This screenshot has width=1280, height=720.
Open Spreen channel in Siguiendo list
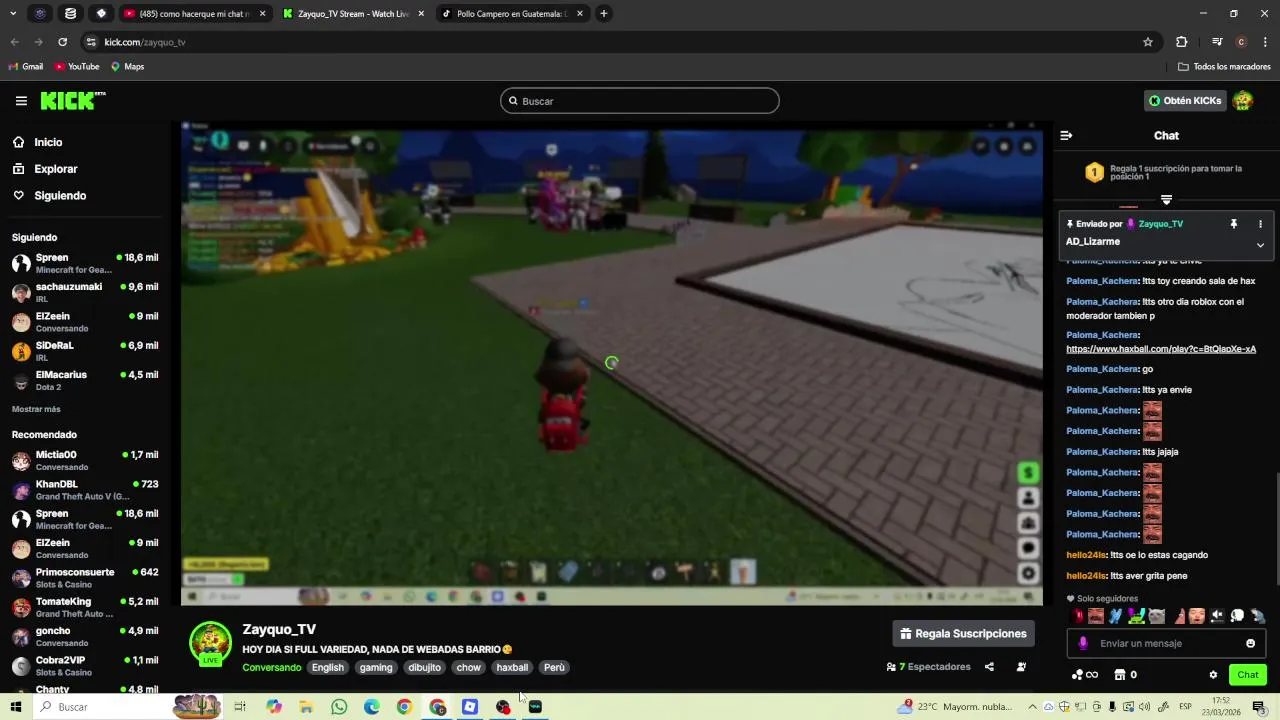pos(85,263)
